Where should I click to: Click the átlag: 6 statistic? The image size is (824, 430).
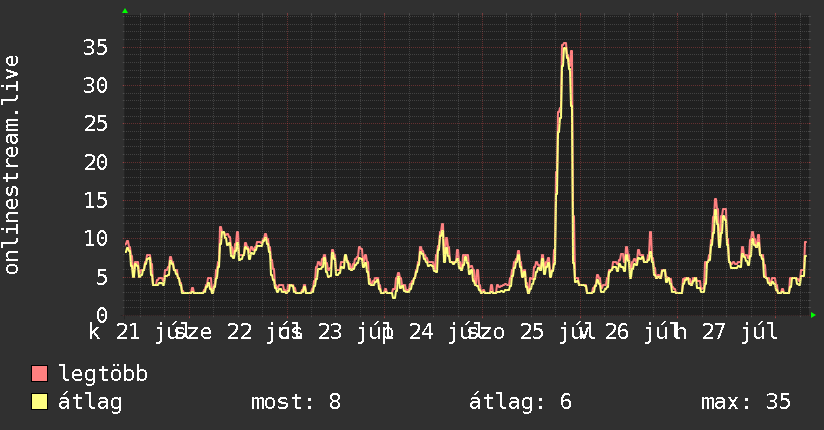click(520, 402)
